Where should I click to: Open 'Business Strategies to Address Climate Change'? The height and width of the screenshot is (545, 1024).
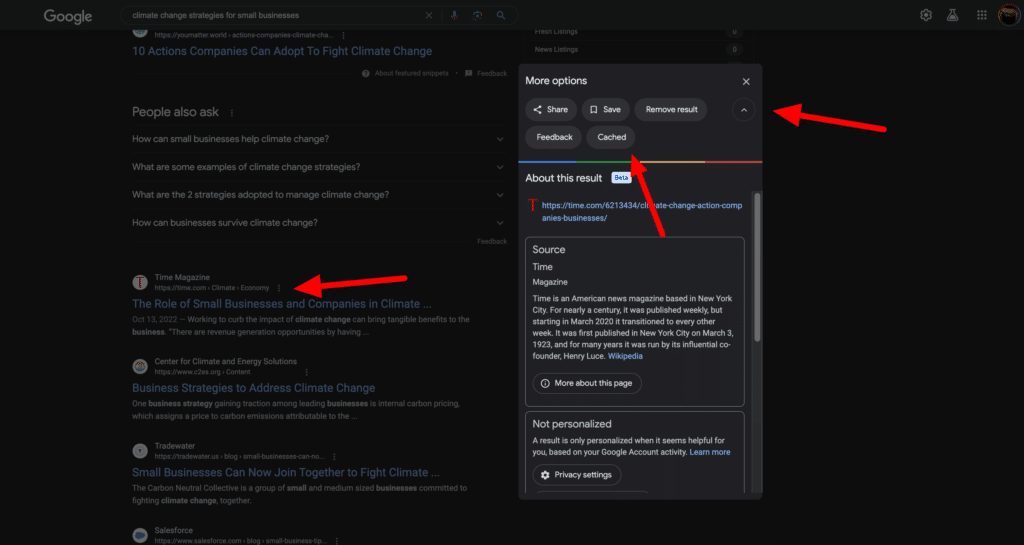pyautogui.click(x=253, y=388)
